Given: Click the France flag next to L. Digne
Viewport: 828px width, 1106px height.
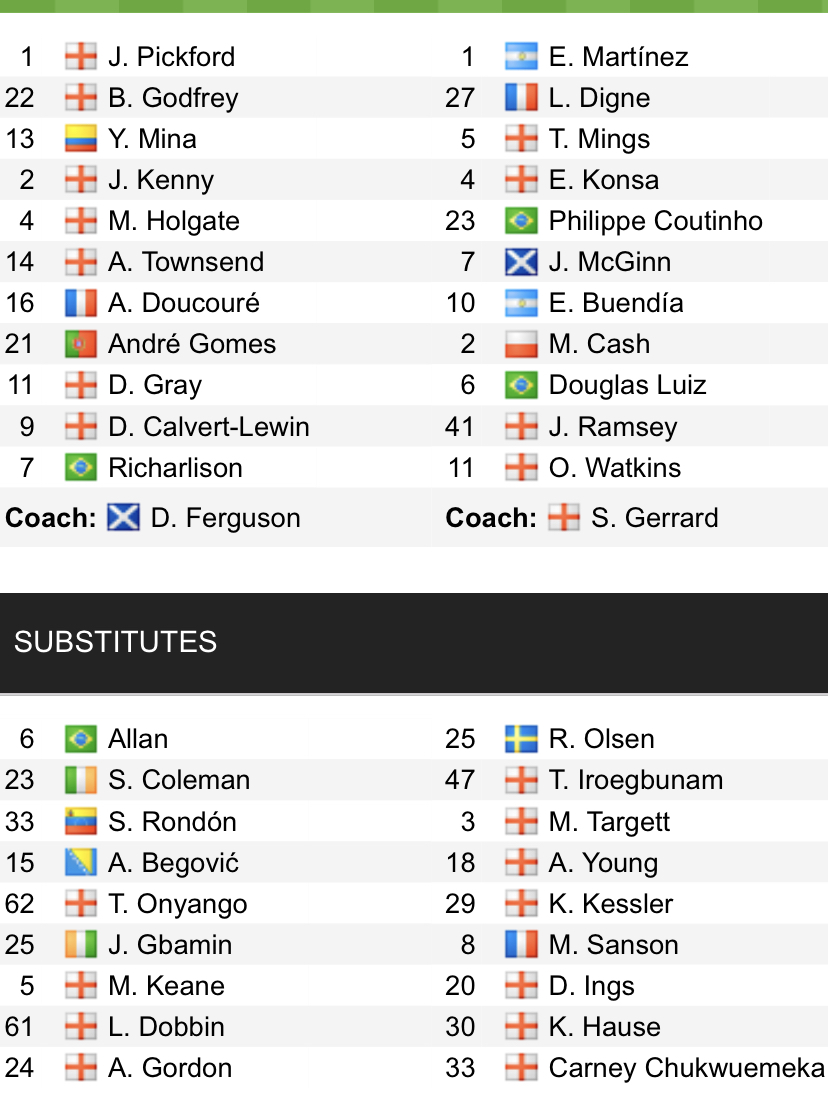Looking at the screenshot, I should (x=521, y=97).
